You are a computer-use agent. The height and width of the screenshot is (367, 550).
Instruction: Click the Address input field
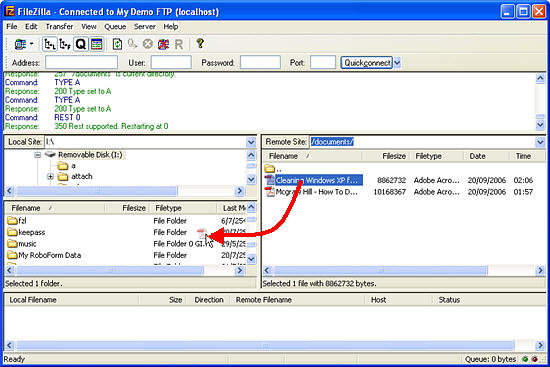click(x=81, y=62)
